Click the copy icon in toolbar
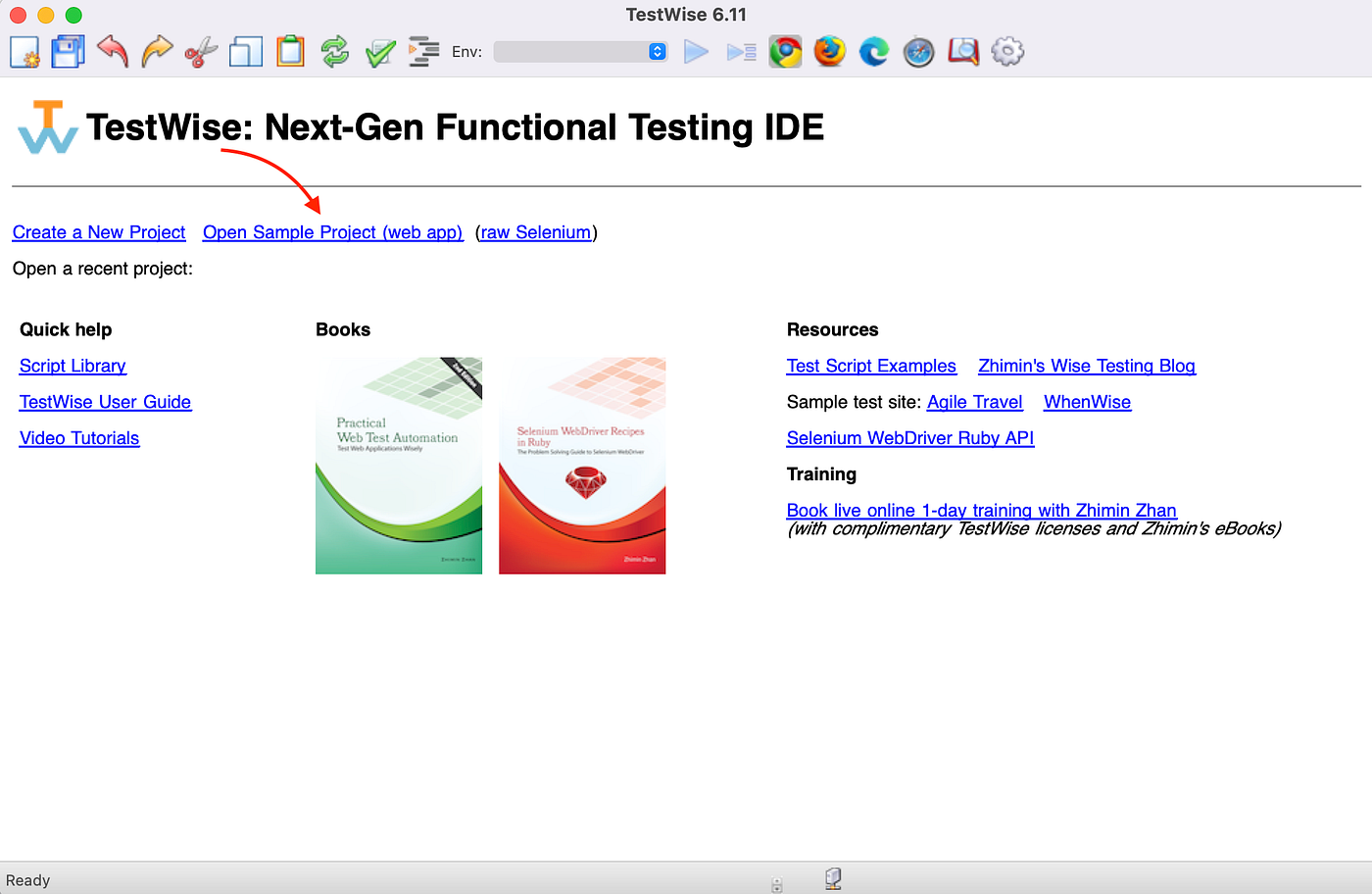Screen dimensions: 1372x894 click(246, 52)
